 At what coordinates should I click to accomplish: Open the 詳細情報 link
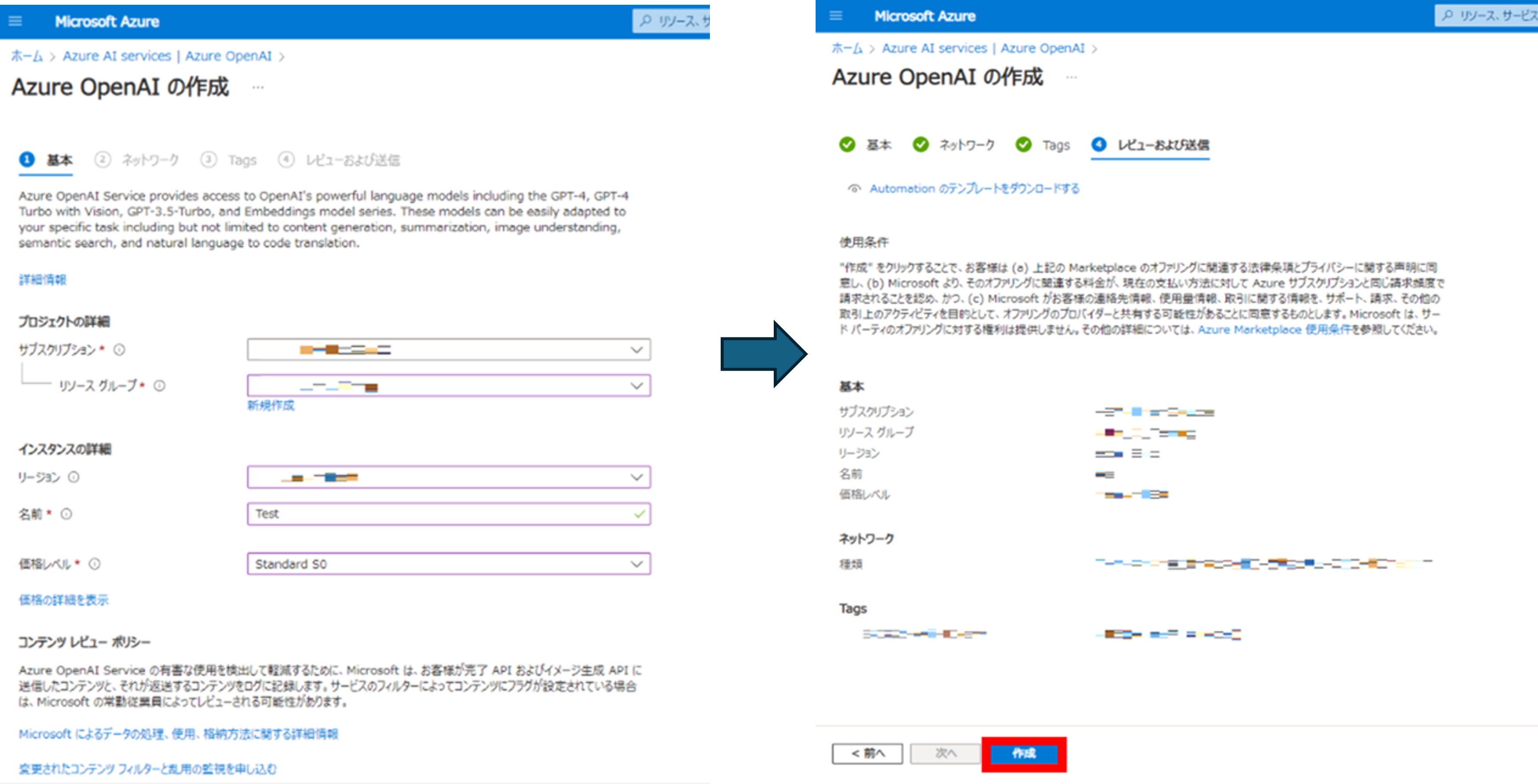(42, 280)
